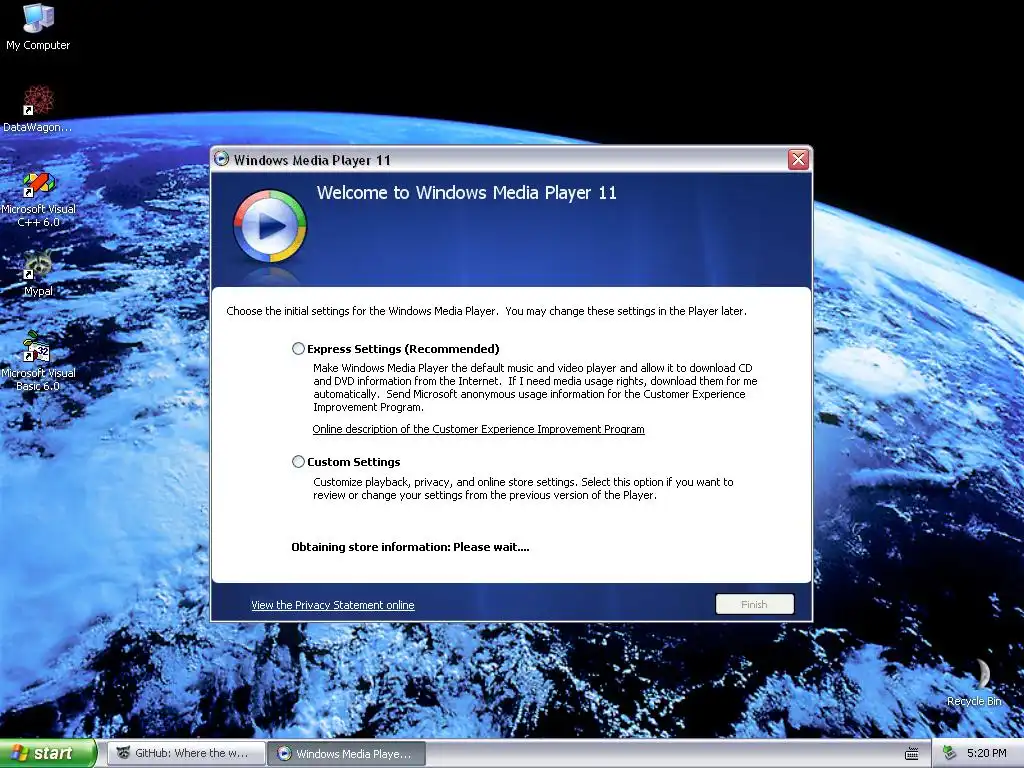This screenshot has height=768, width=1024.
Task: Click the Windows Media Player title bar icon
Action: tap(222, 159)
